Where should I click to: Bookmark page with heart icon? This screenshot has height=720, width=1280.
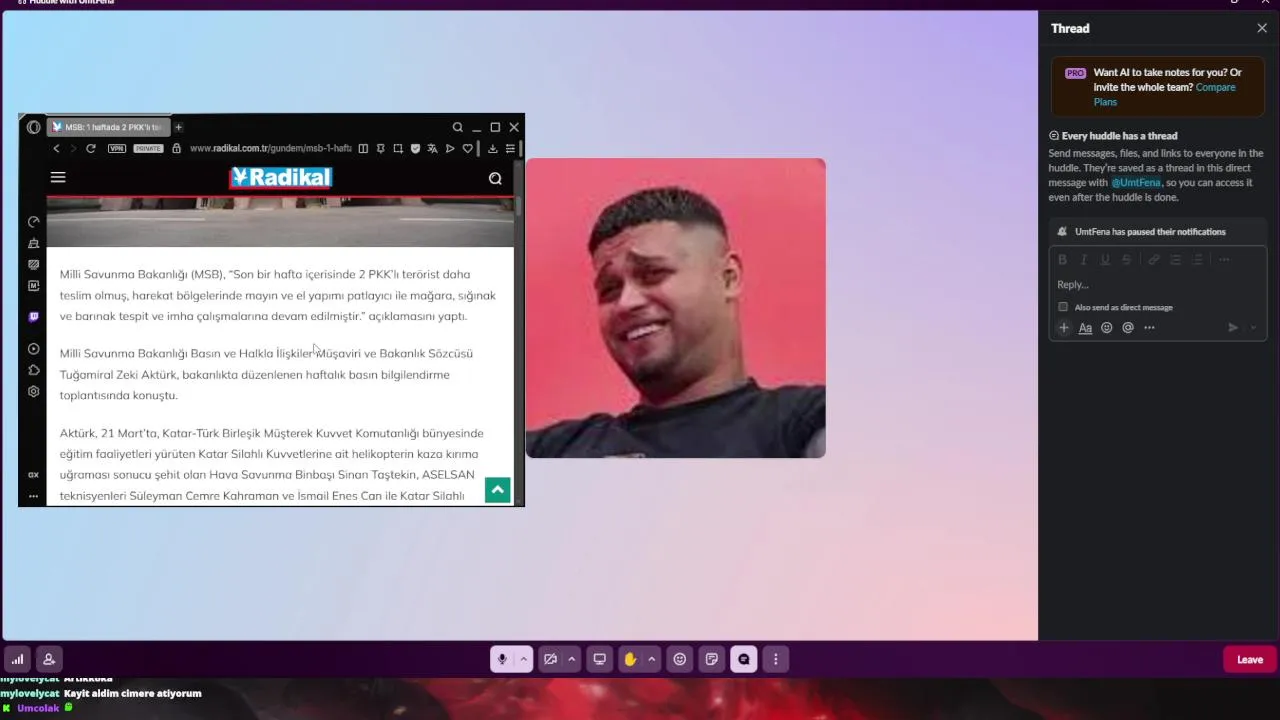467,148
